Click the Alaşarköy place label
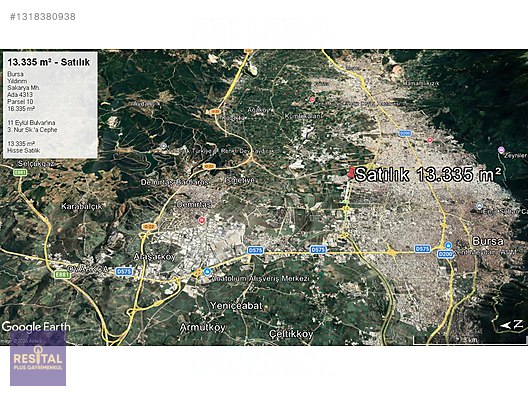This screenshot has width=528, height=396. tap(154, 257)
